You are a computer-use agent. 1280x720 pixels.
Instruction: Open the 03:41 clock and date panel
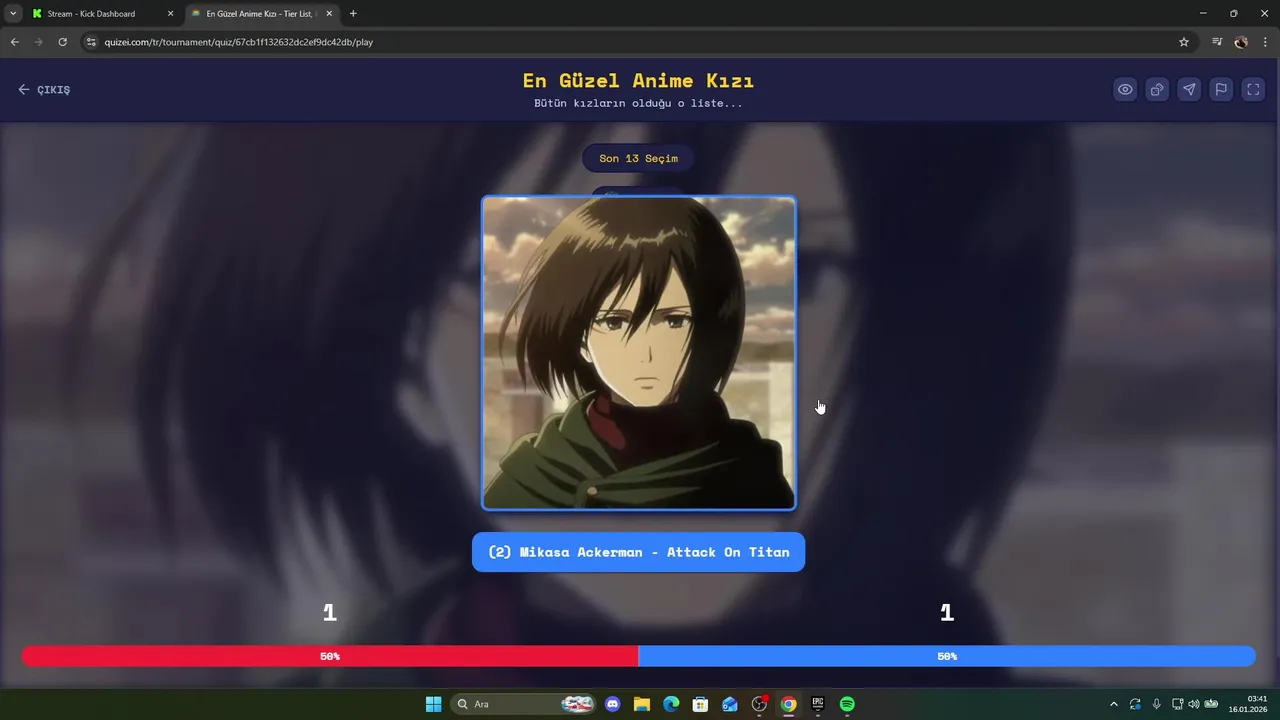[x=1248, y=704]
